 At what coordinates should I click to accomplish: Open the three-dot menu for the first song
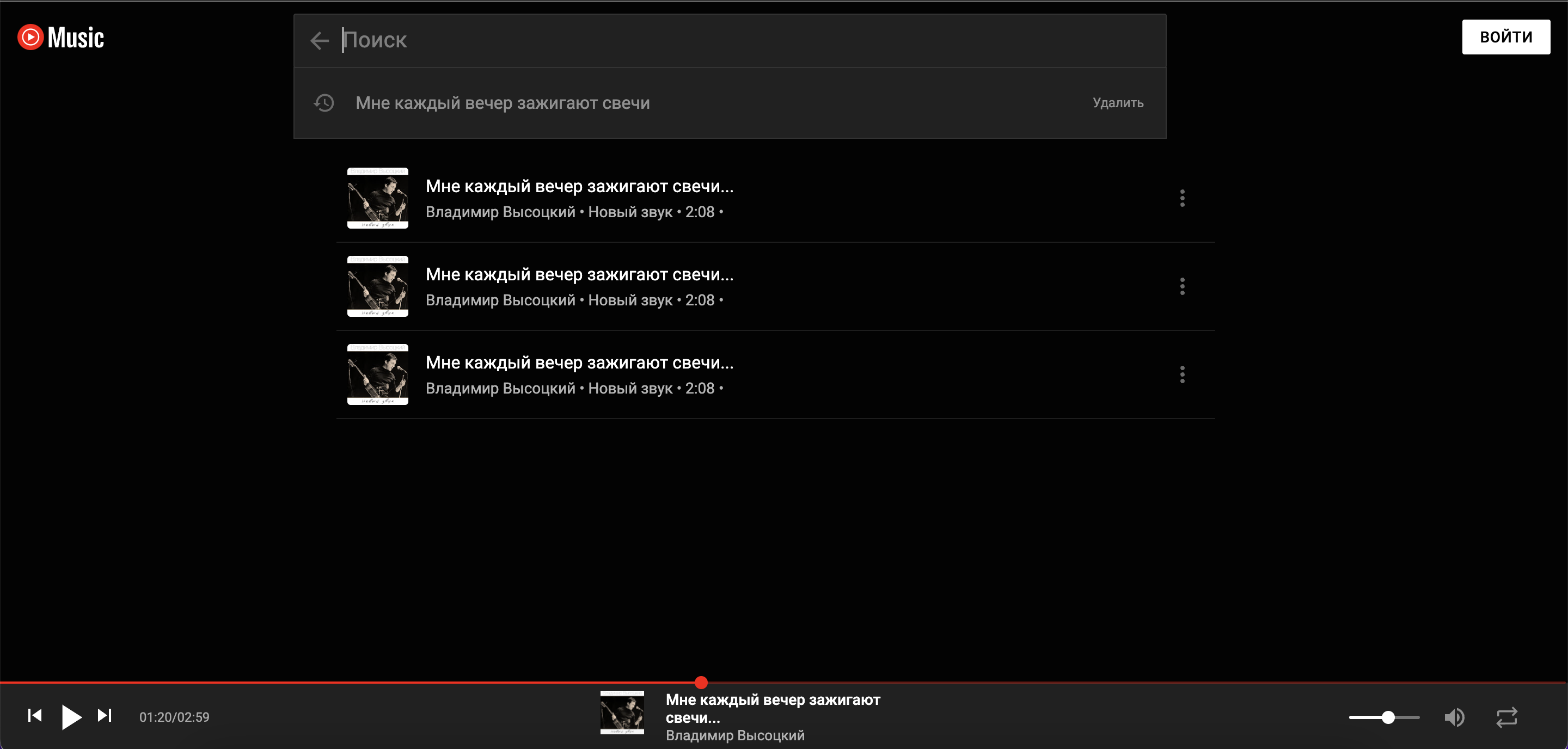[x=1183, y=198]
